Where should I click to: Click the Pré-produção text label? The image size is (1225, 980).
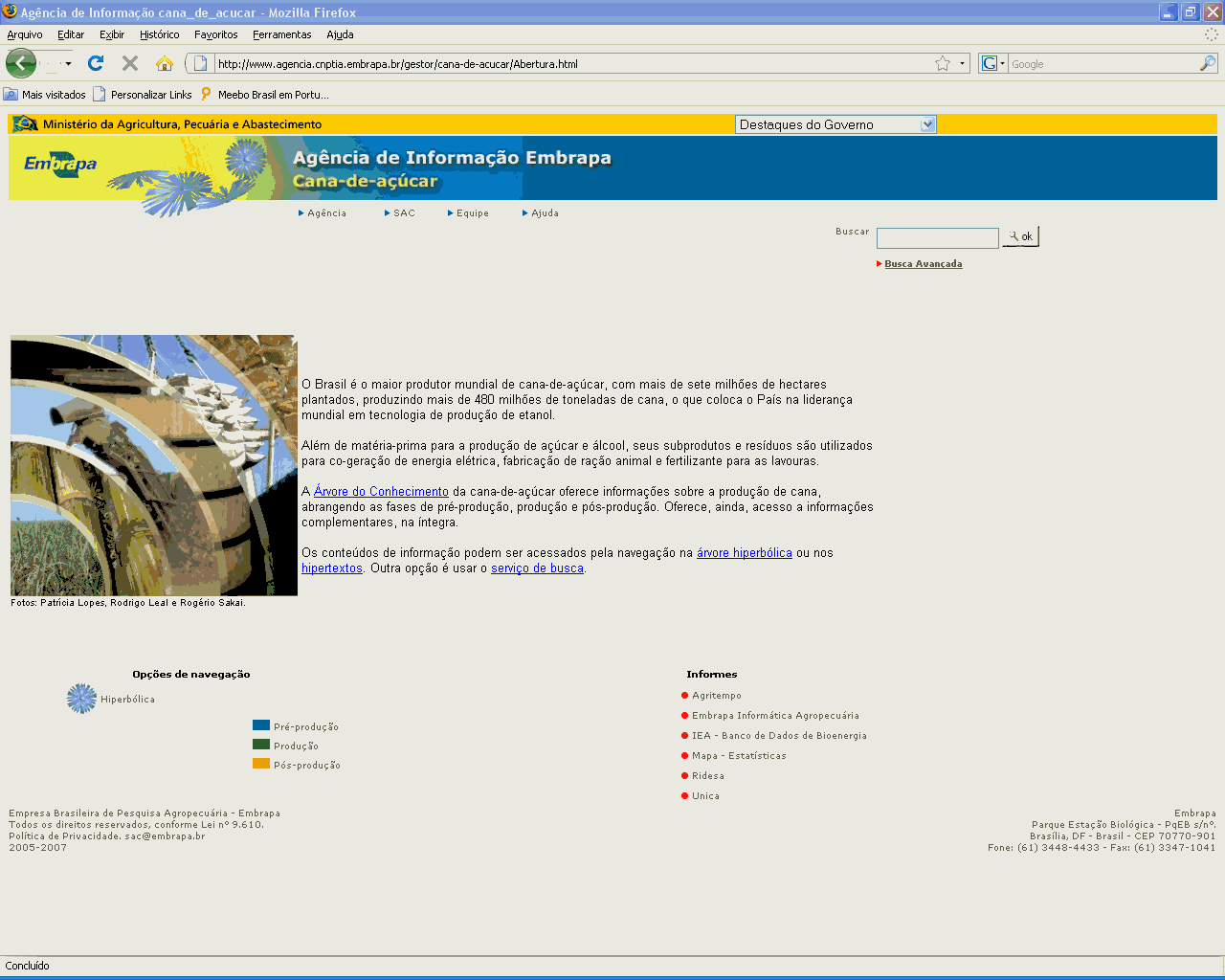point(306,727)
